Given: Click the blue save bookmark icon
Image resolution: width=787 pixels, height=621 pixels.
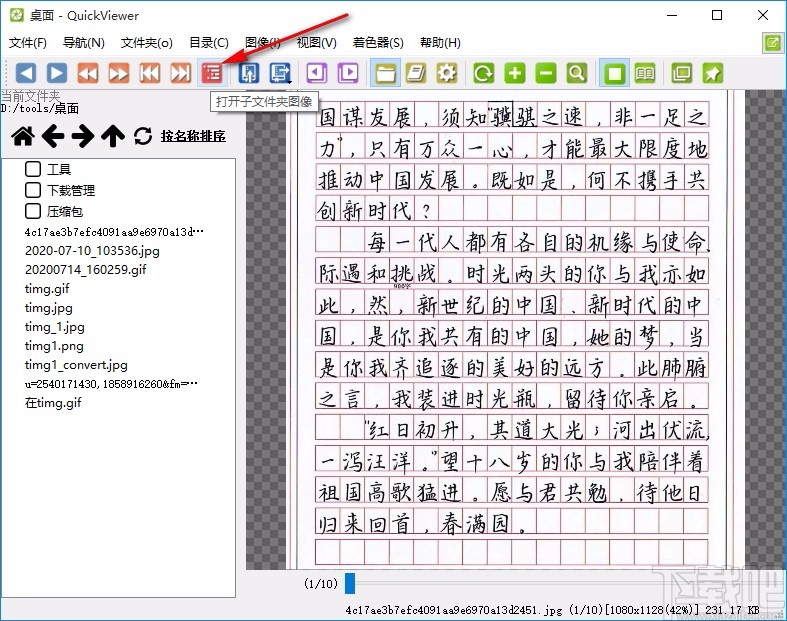Looking at the screenshot, I should coord(279,73).
